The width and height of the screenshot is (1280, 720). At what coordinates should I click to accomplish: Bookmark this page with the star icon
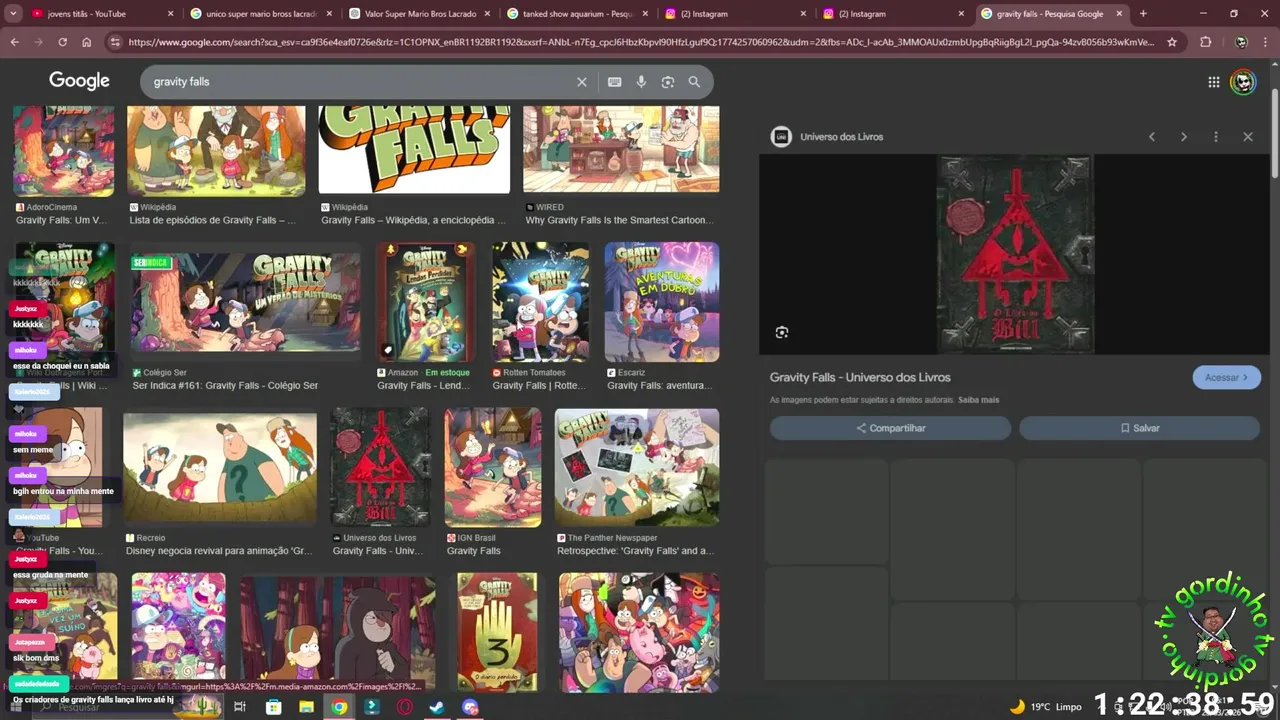coord(1172,42)
